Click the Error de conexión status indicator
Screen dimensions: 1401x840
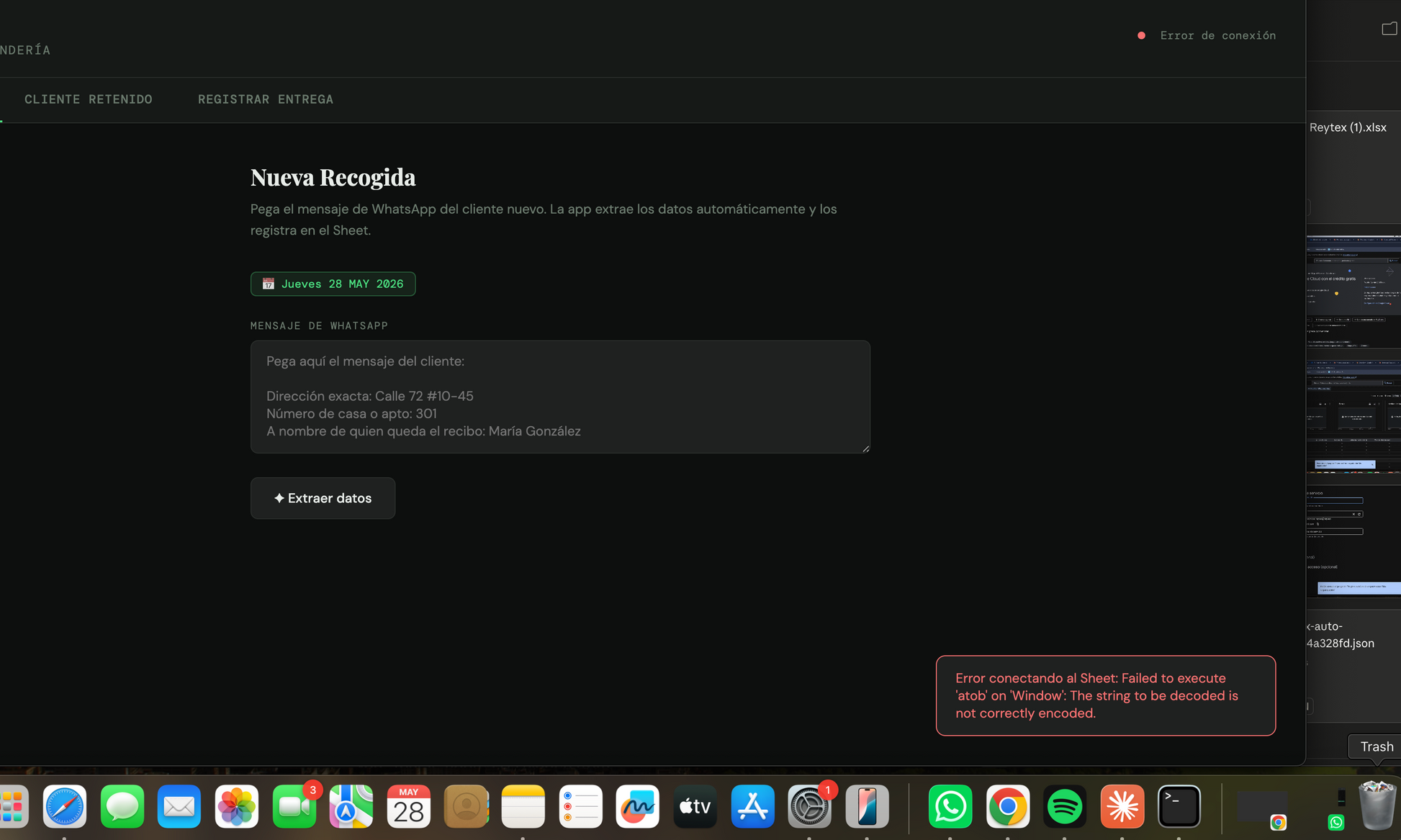click(1207, 35)
